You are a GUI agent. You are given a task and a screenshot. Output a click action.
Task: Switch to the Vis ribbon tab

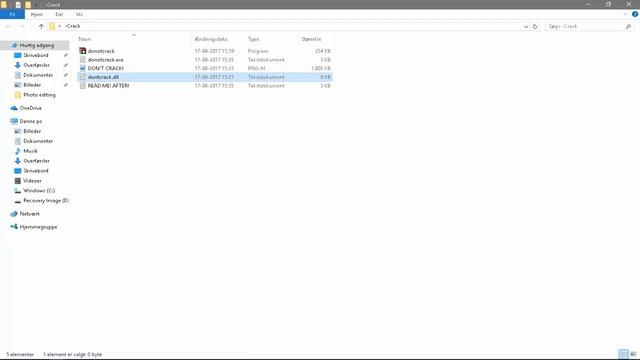point(79,14)
